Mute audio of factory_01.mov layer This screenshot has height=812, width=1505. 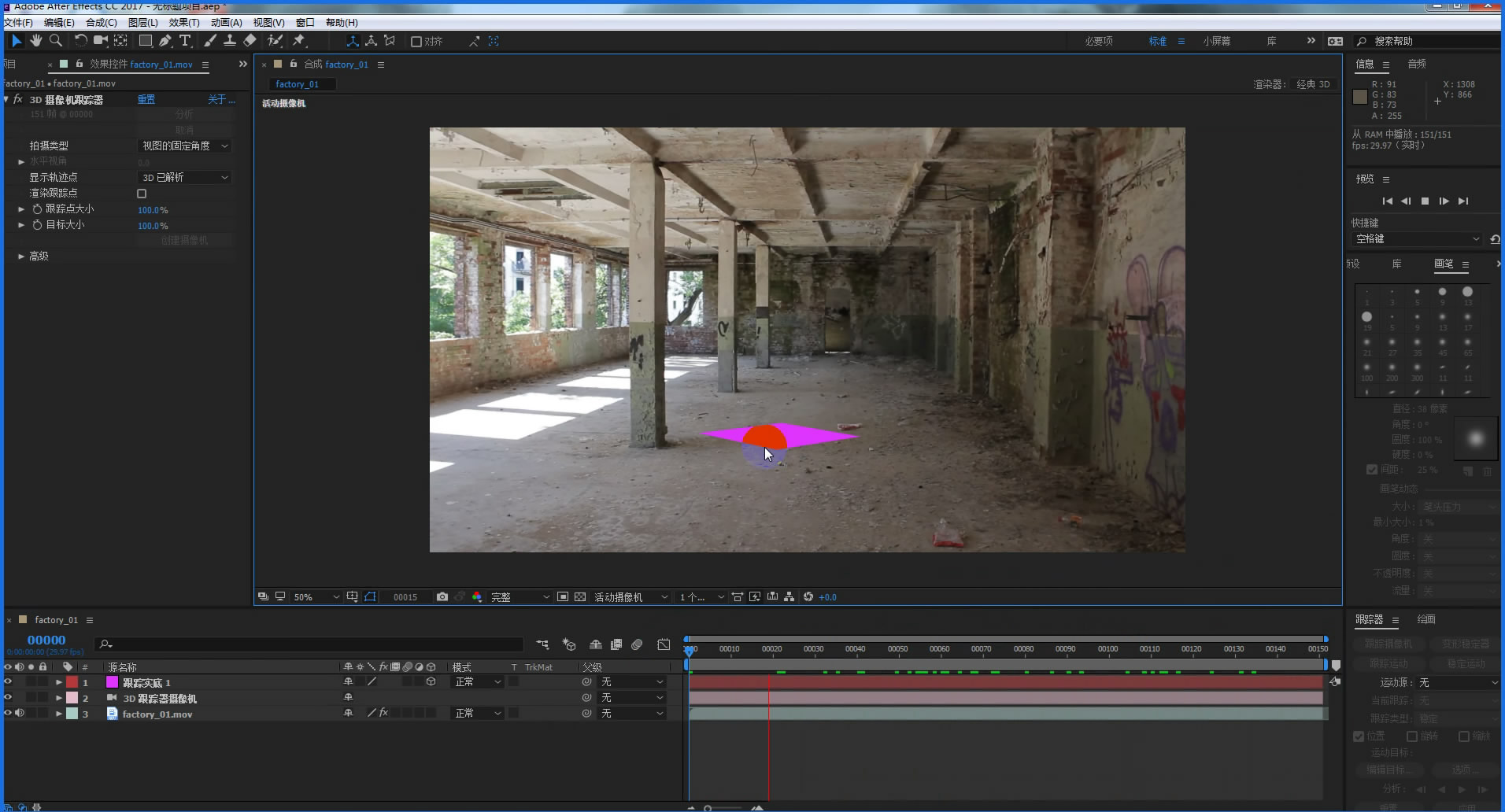[x=20, y=714]
